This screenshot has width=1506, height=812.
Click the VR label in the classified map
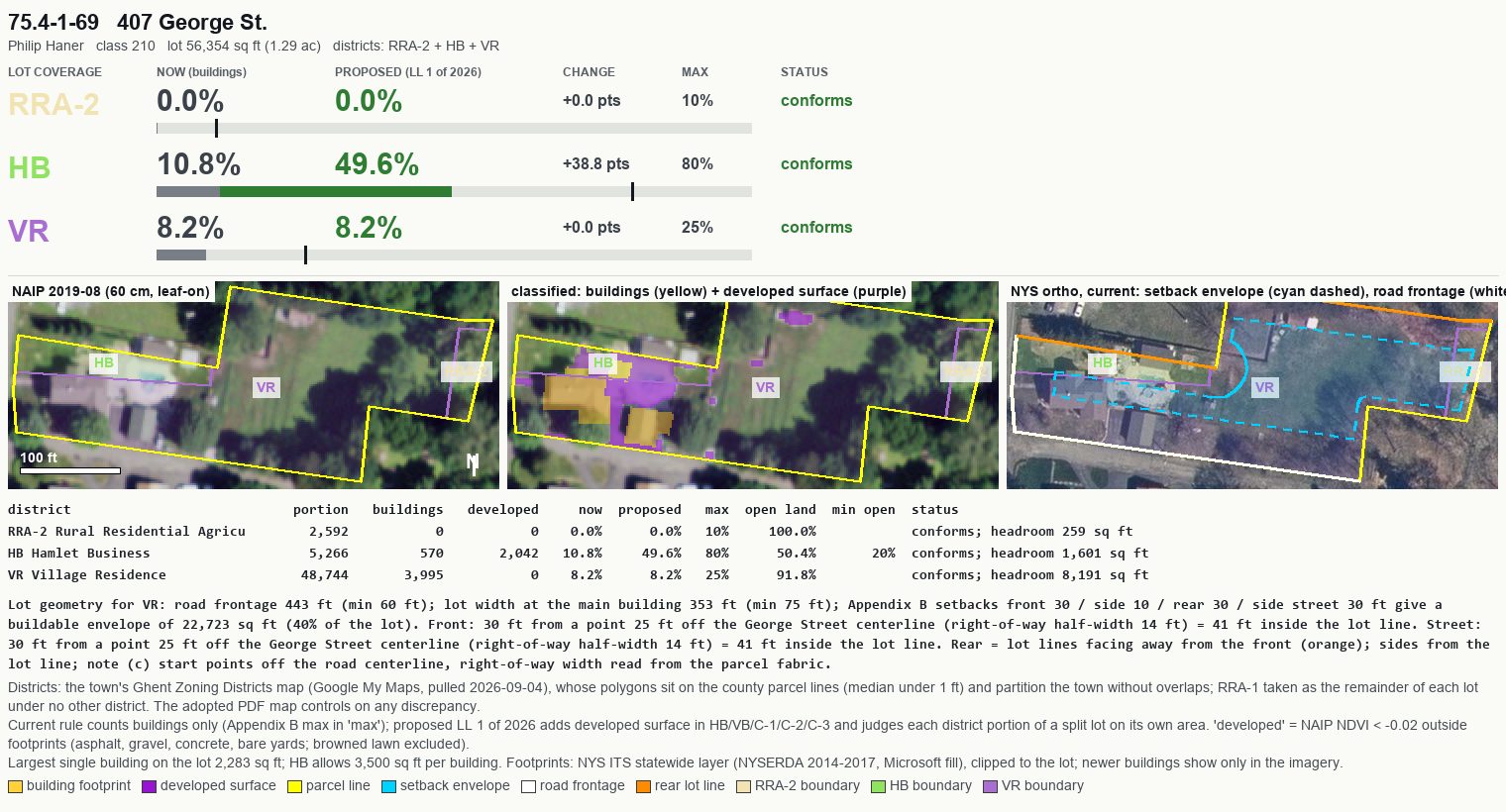pos(765,387)
